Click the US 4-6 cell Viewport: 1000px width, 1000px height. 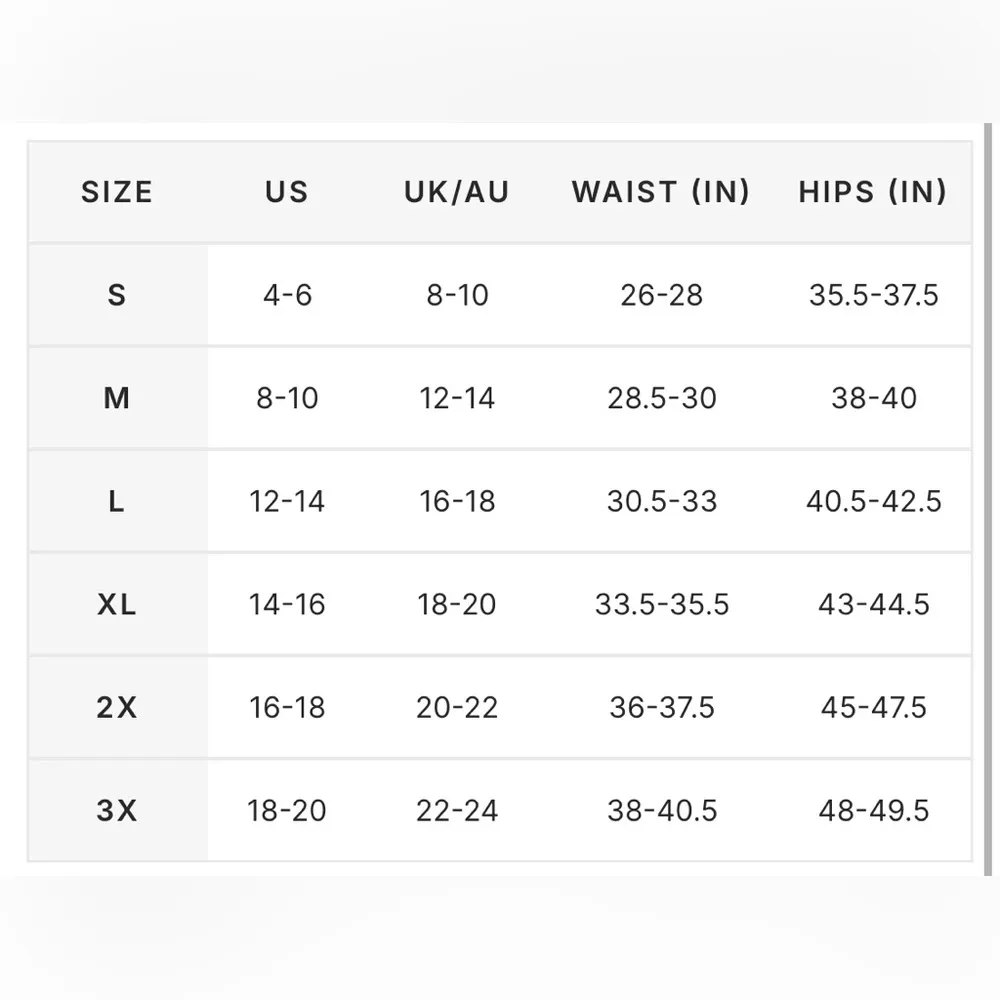pos(287,295)
